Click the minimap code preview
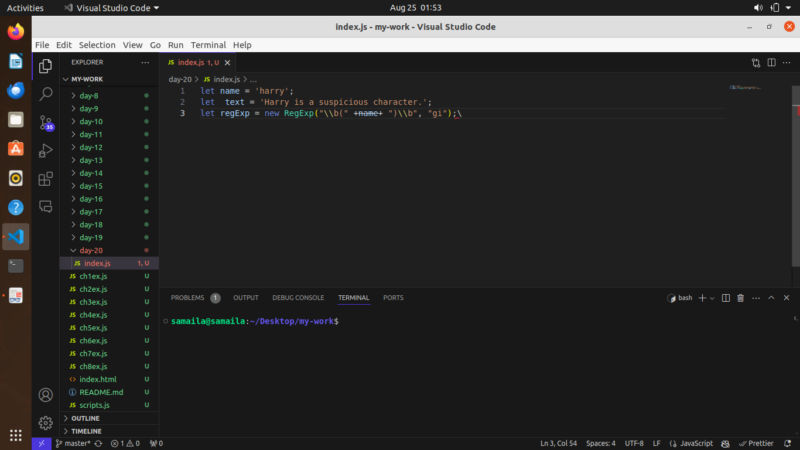 pyautogui.click(x=745, y=88)
